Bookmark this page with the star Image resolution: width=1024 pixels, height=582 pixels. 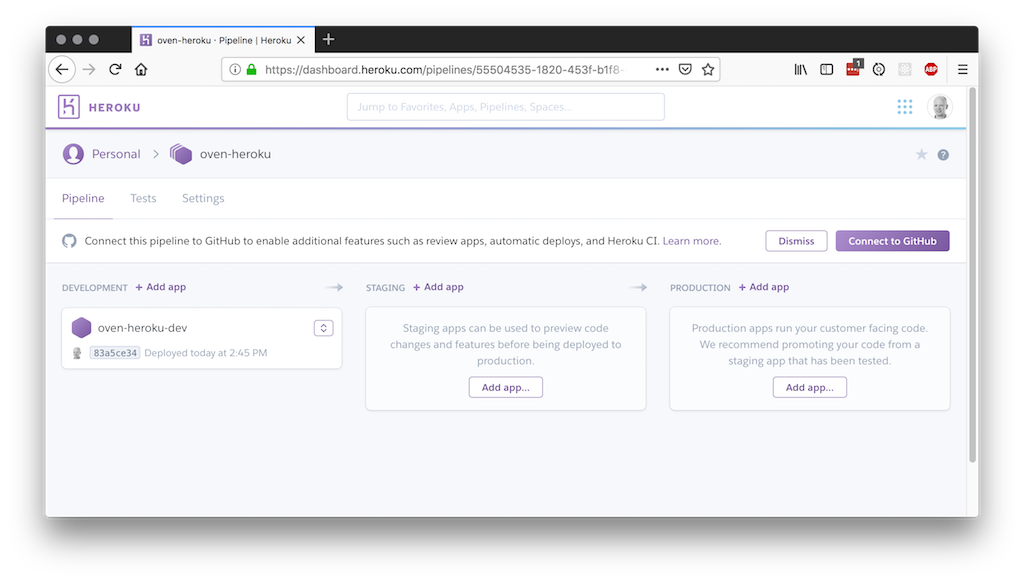(x=708, y=69)
